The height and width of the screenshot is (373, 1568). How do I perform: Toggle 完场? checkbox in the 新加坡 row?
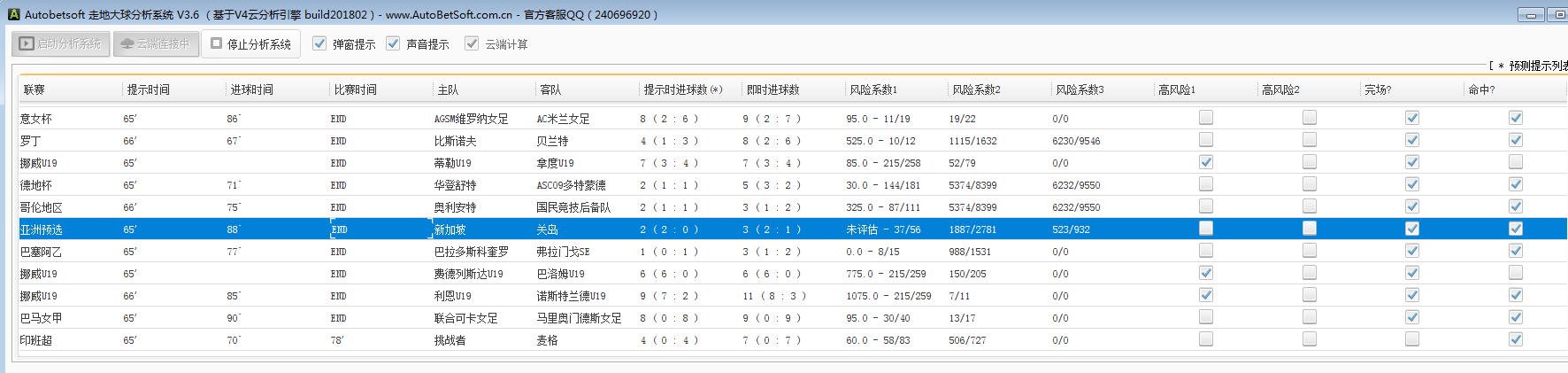pos(1412,229)
